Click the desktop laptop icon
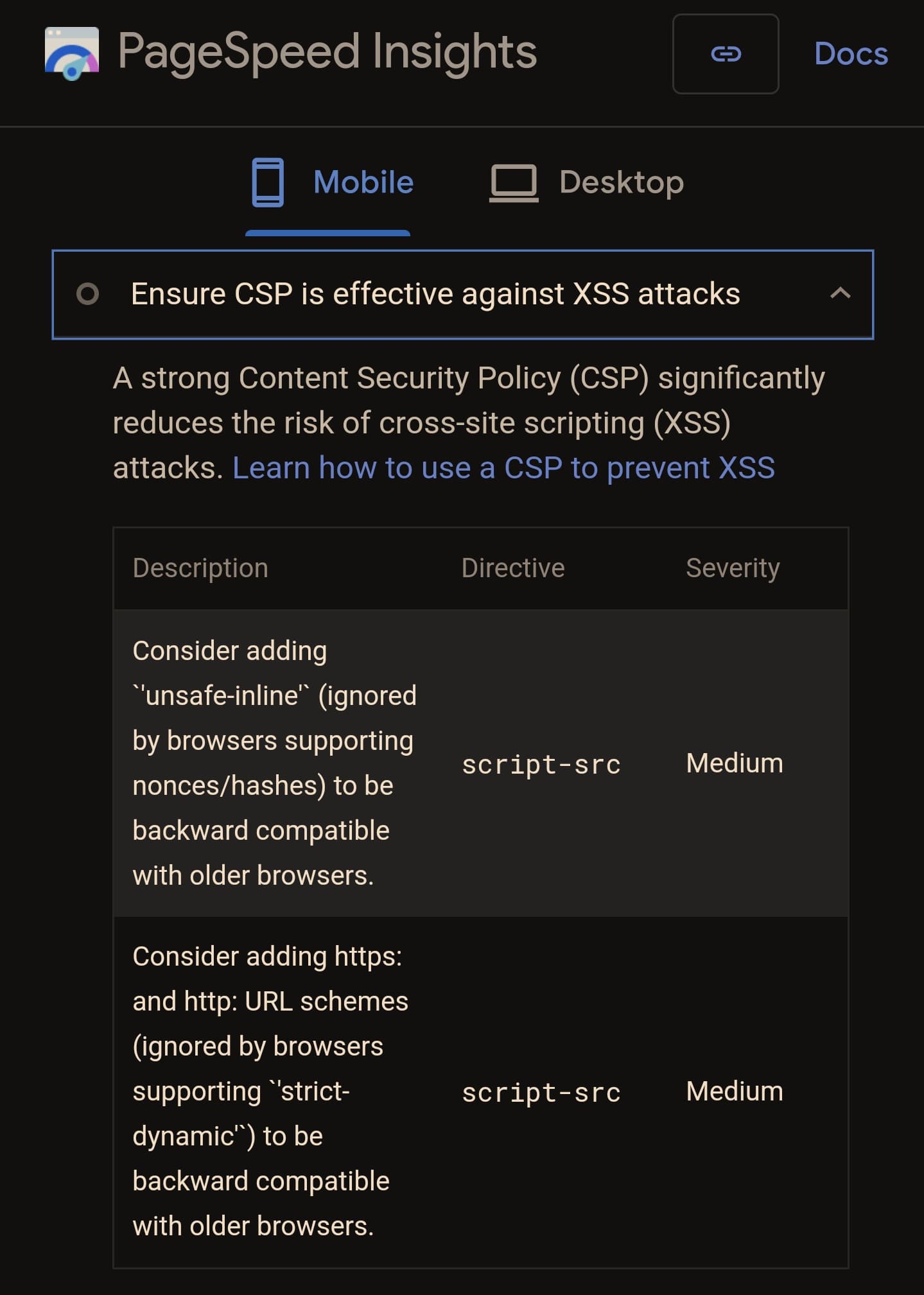 coord(514,183)
